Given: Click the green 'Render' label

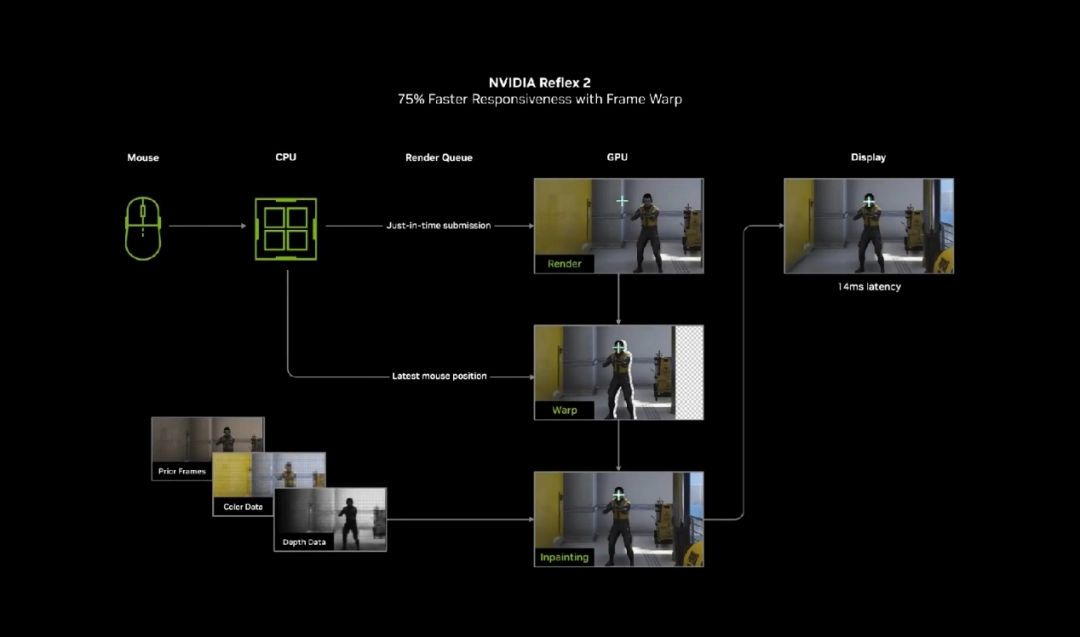Looking at the screenshot, I should point(564,264).
